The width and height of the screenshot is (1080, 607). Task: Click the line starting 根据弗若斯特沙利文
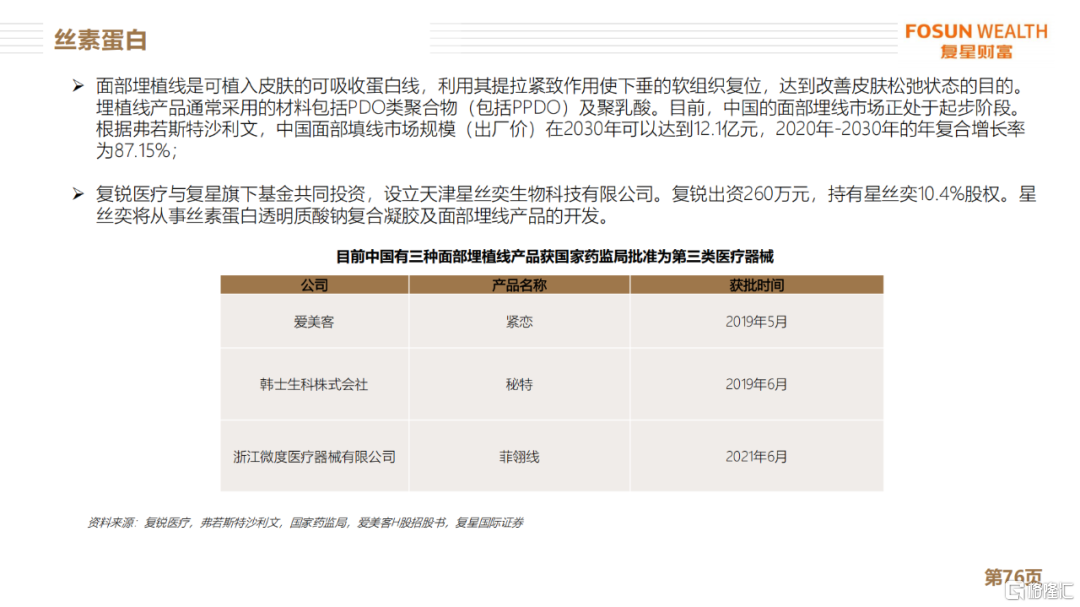[x=560, y=130]
